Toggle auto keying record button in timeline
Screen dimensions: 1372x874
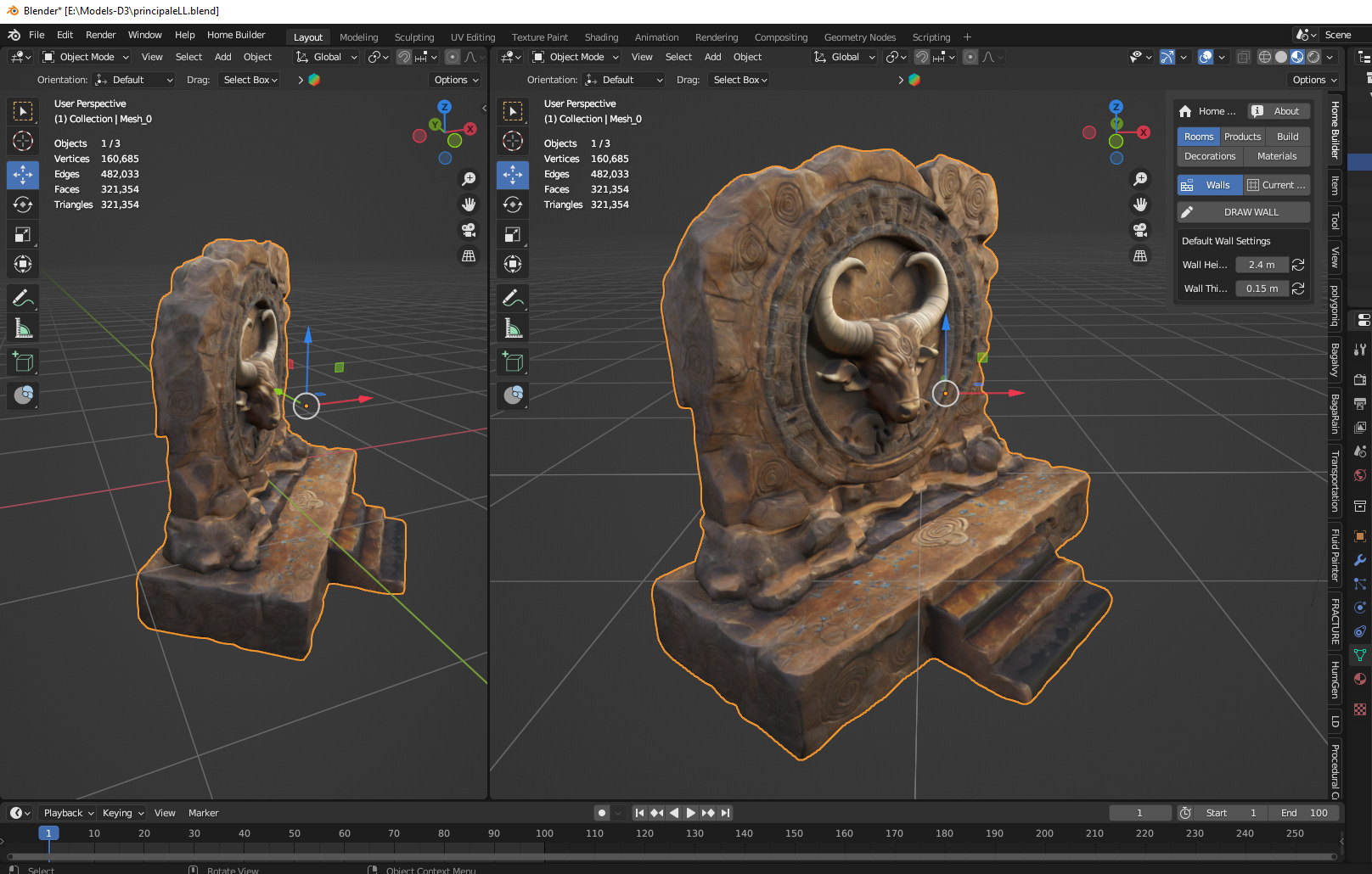tap(602, 813)
